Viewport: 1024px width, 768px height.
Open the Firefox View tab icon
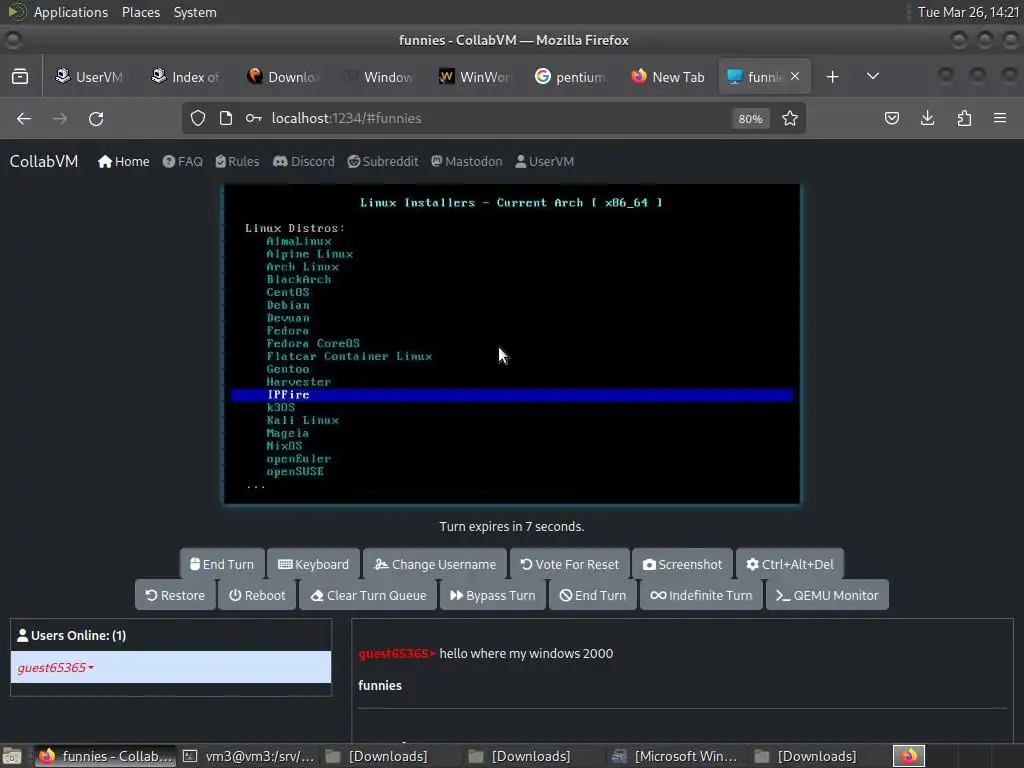point(20,76)
